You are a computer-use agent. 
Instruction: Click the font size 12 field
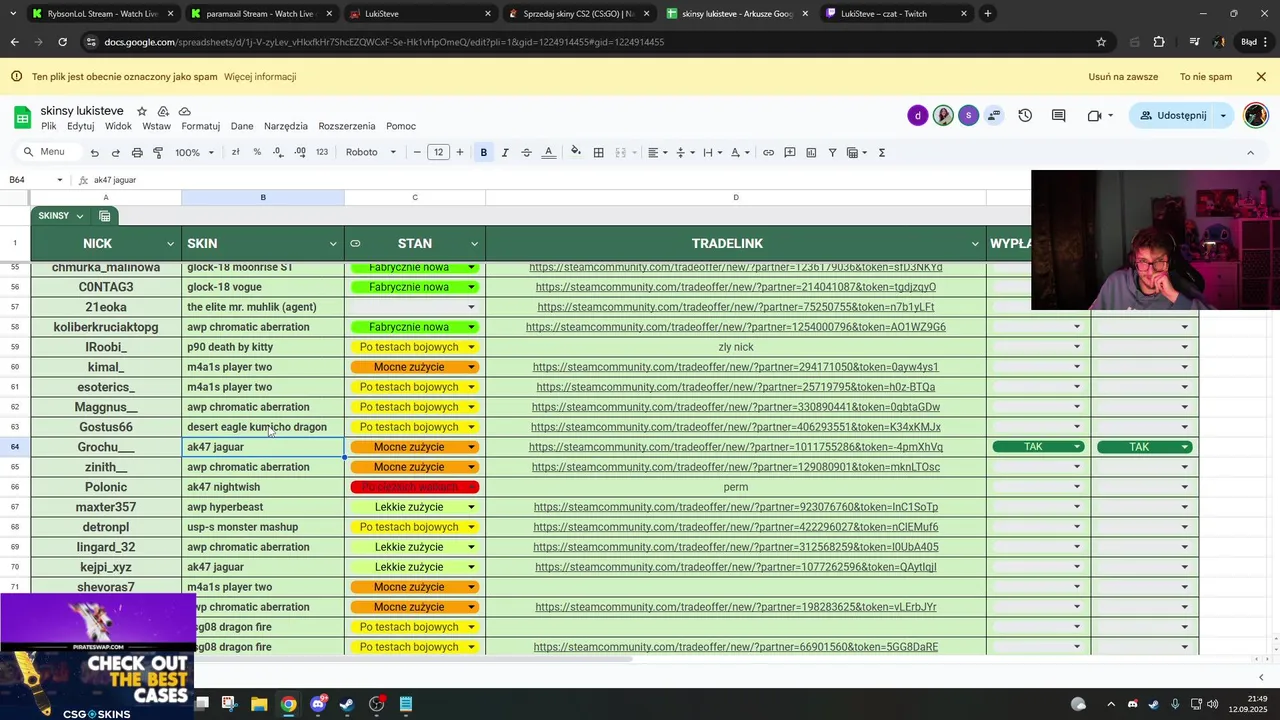(x=438, y=153)
